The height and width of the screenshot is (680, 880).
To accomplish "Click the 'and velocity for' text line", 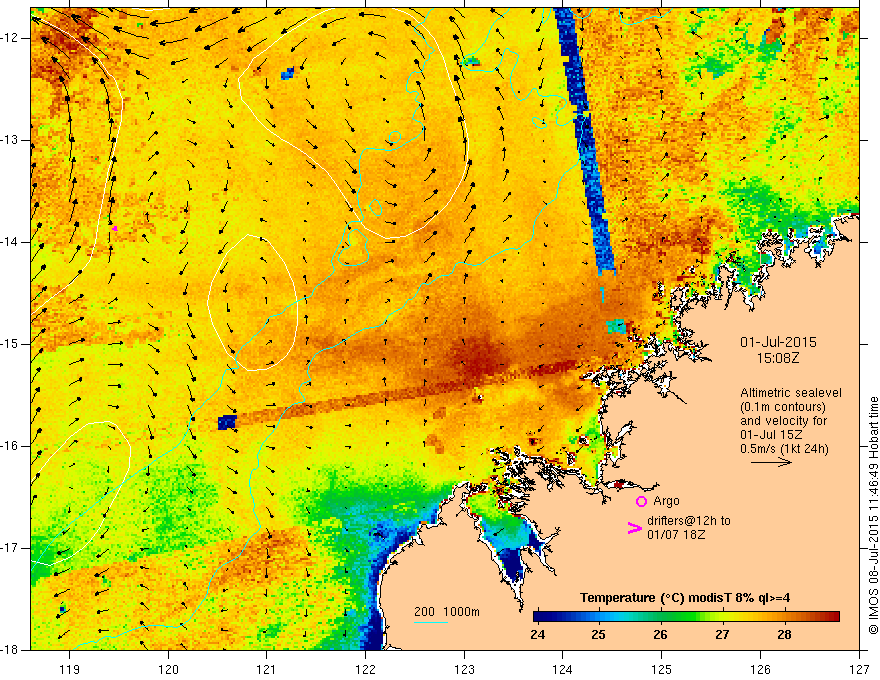I will pos(783,421).
